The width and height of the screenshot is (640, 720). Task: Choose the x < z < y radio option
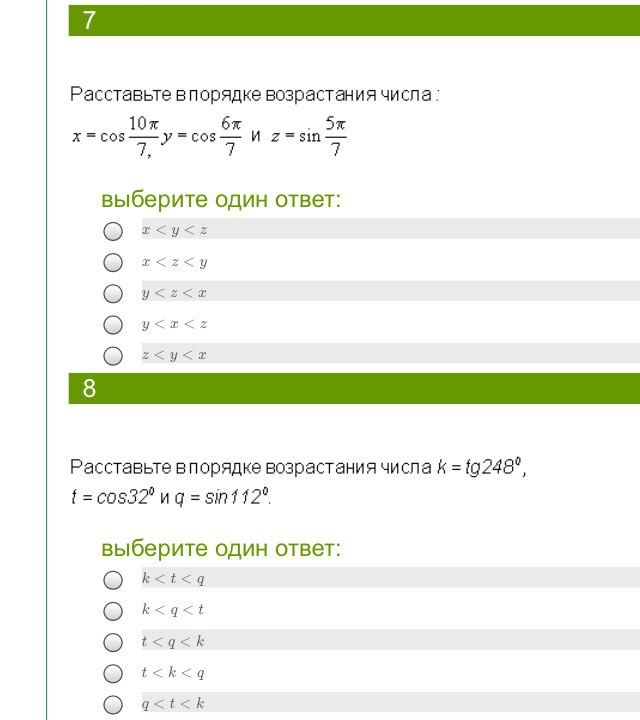point(113,262)
